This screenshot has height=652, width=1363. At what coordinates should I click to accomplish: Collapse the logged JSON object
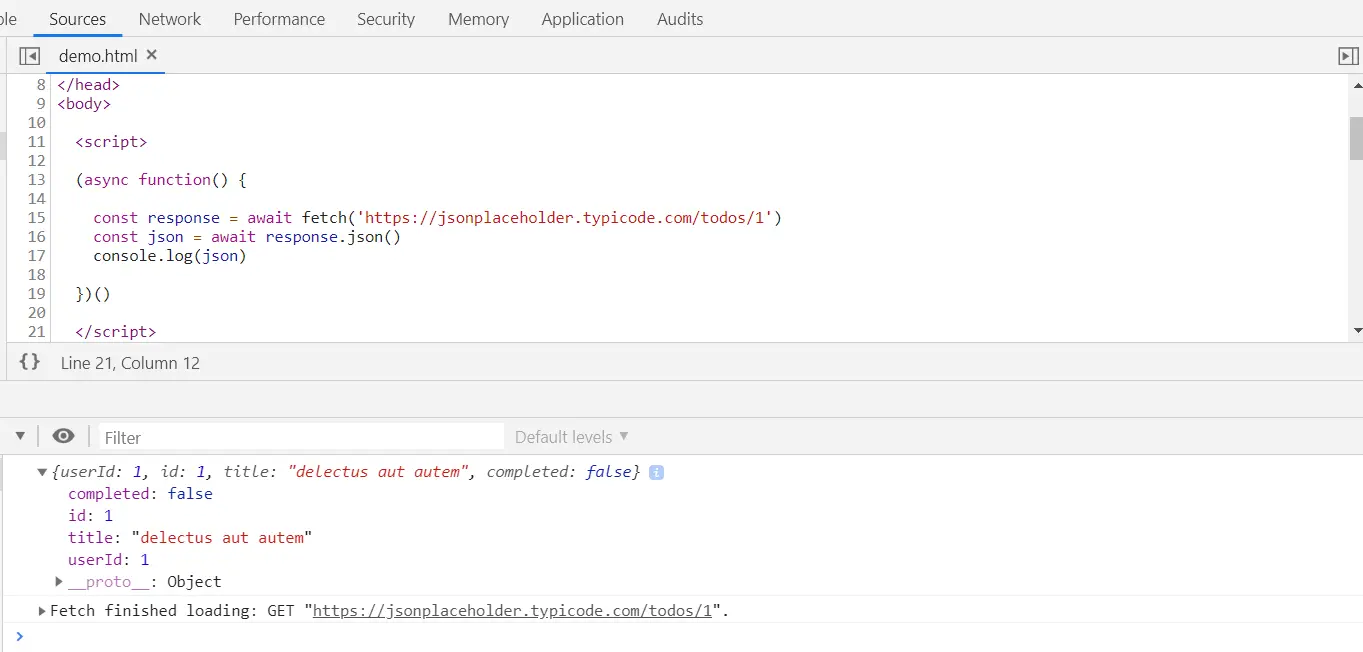42,472
